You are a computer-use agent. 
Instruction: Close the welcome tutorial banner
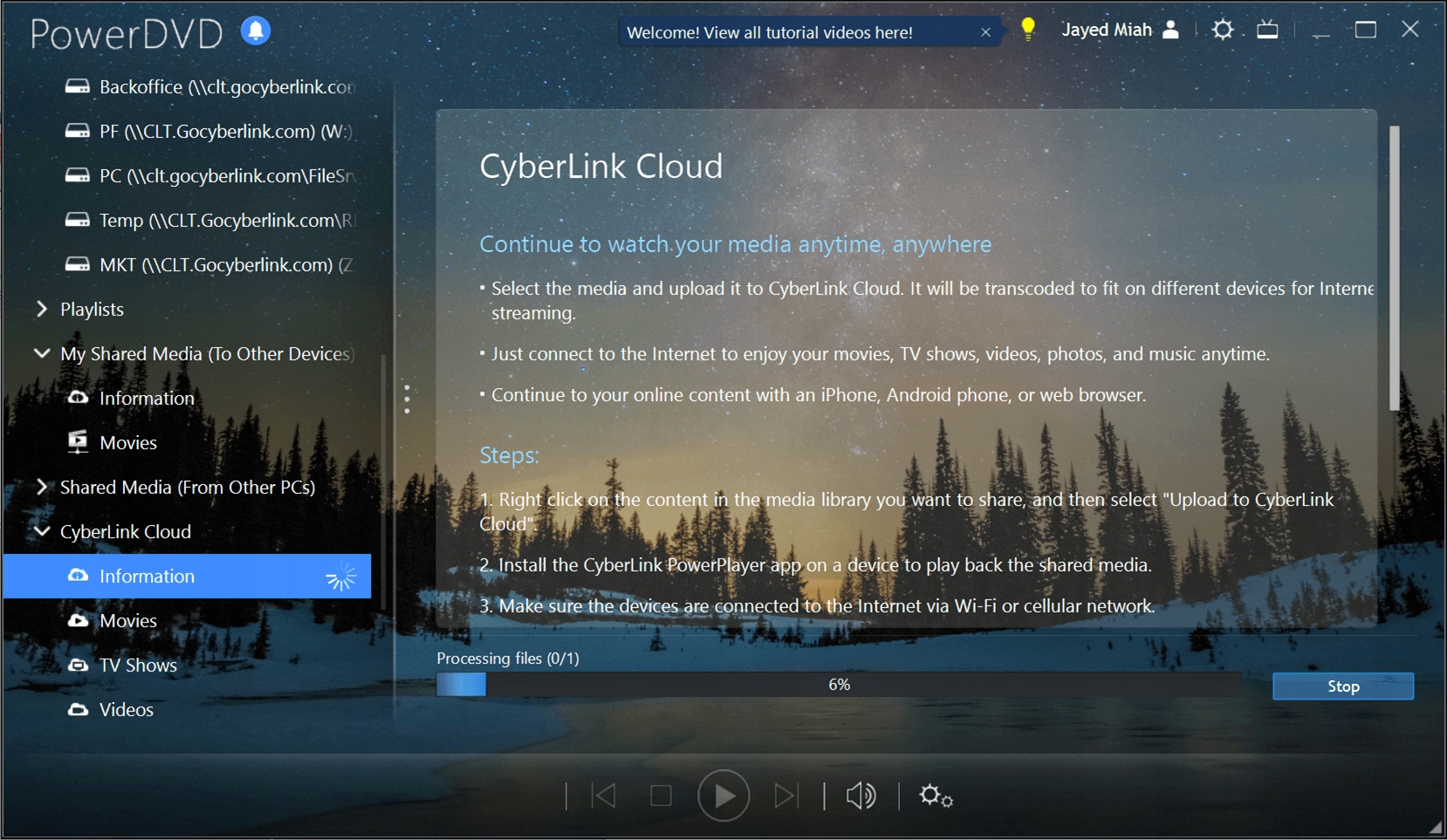[985, 32]
